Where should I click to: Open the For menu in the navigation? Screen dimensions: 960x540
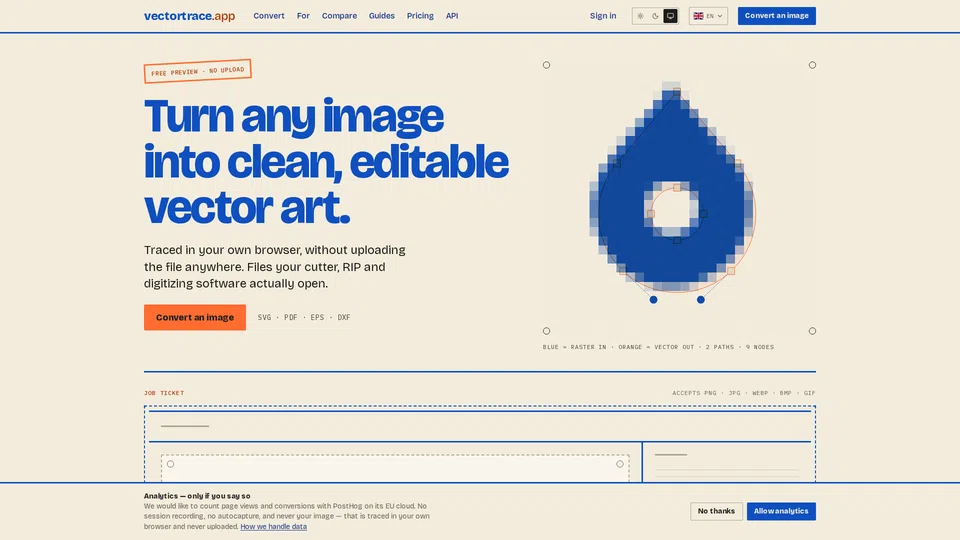point(303,16)
